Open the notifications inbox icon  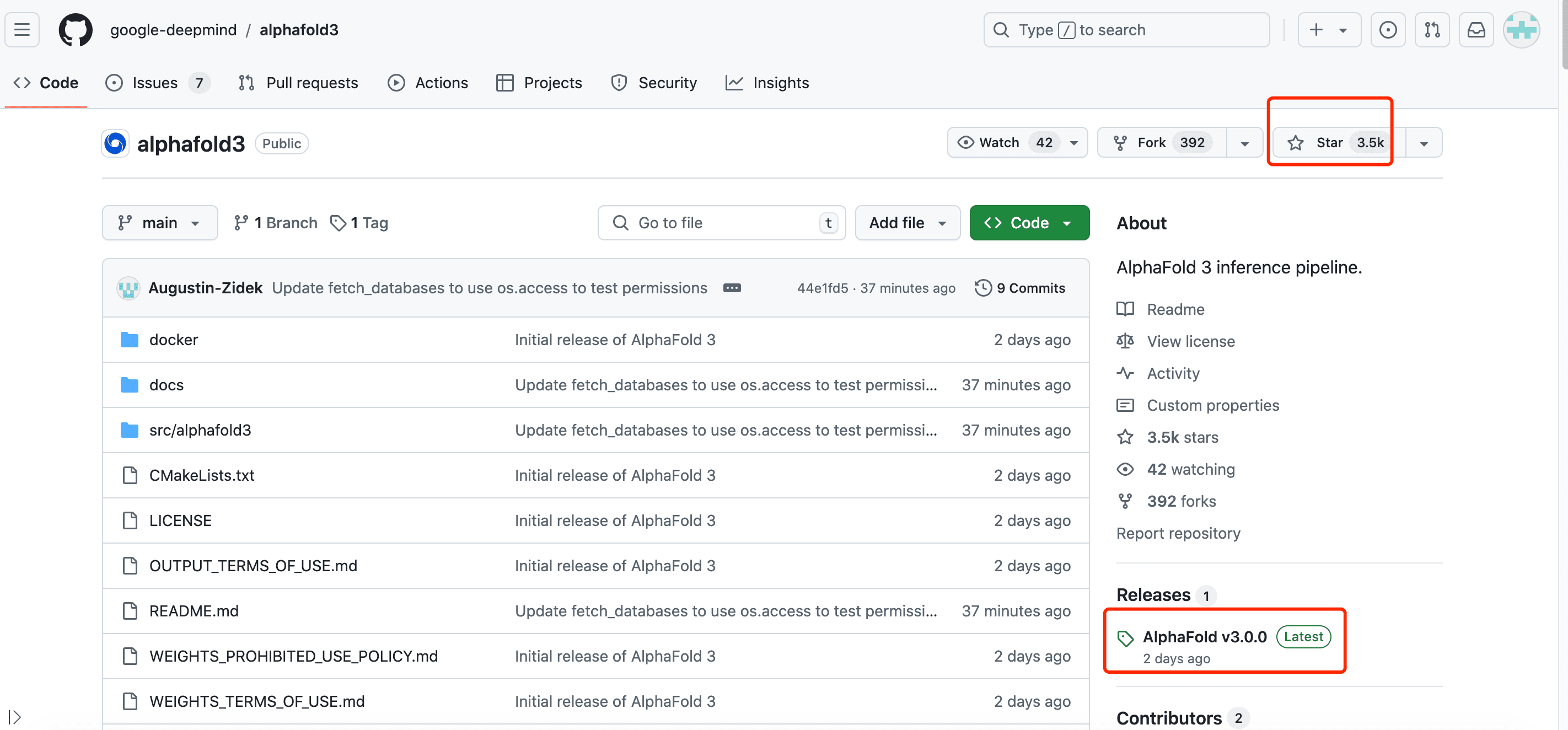tap(1476, 30)
